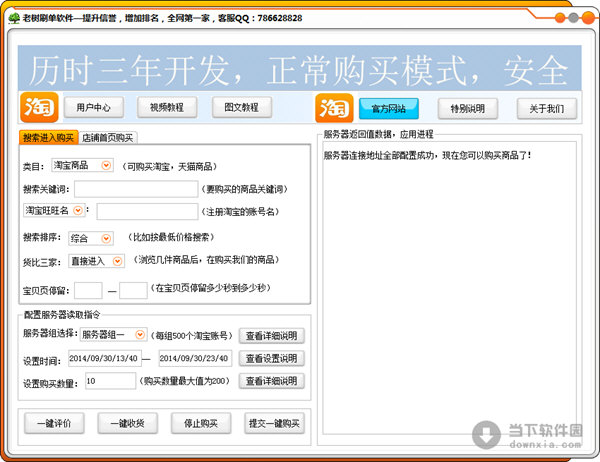Click 查看详细说明 beside purchase quantity
600x462 pixels.
click(272, 381)
